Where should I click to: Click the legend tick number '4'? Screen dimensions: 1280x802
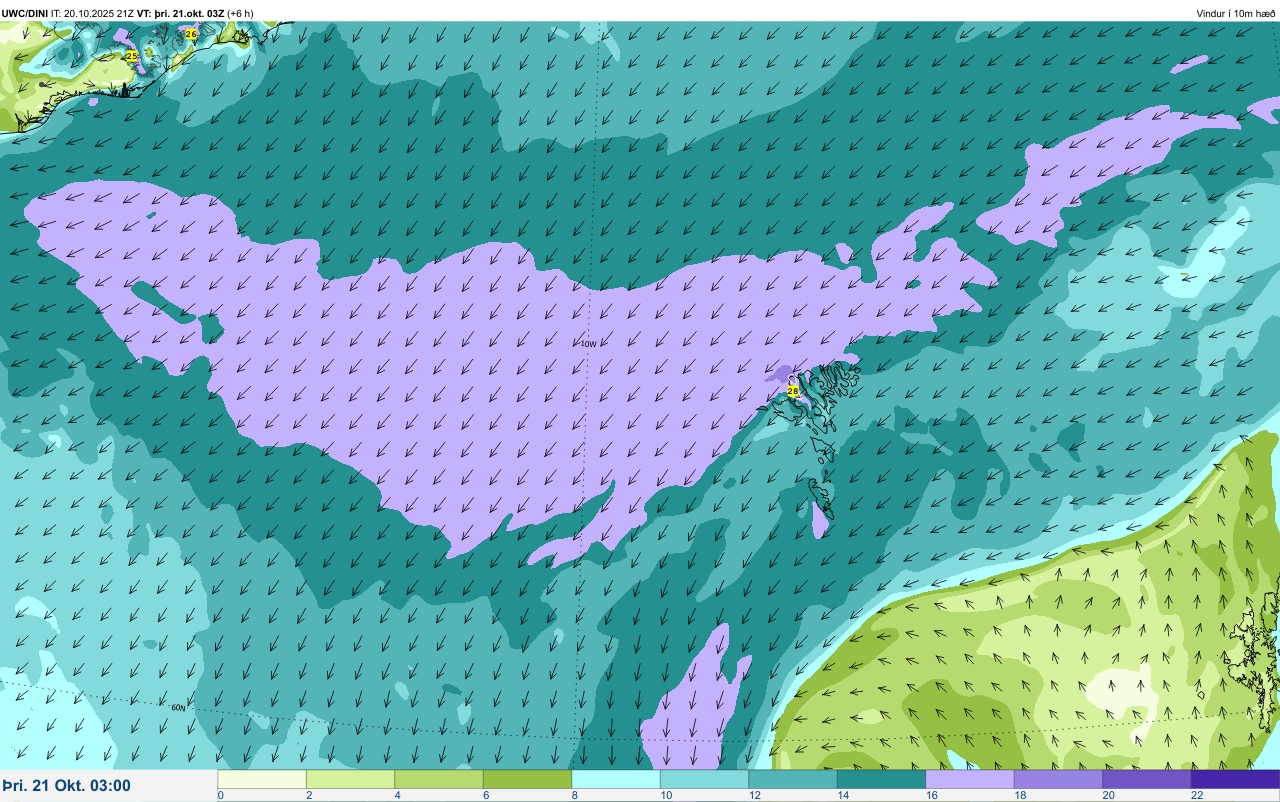click(397, 796)
